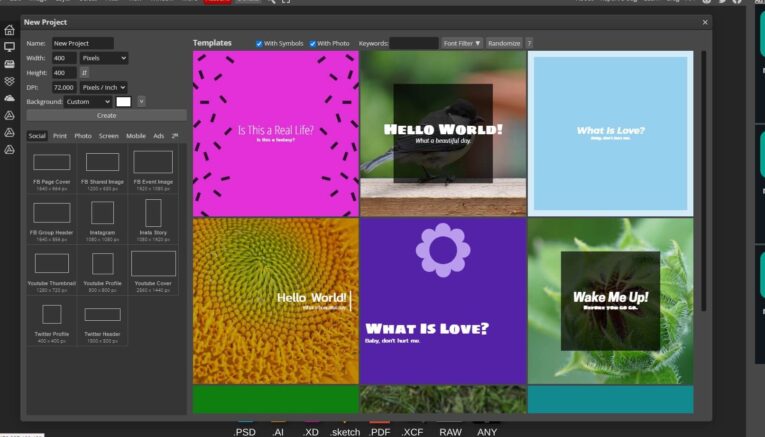Click the ANY format label
Screen dimensions: 765x437
click(x=487, y=432)
